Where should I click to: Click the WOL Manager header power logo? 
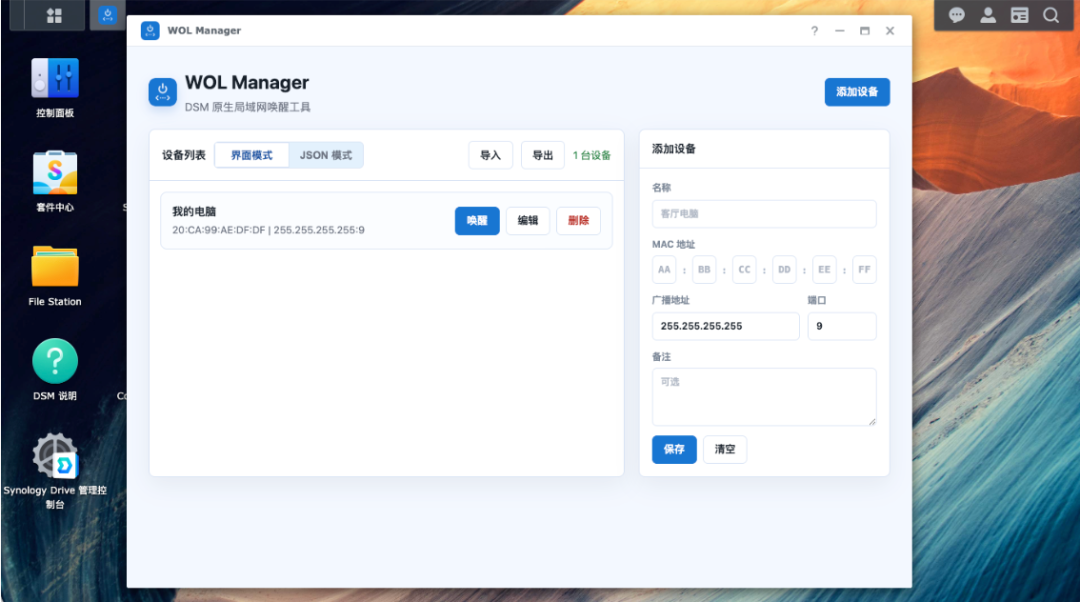pyautogui.click(x=163, y=92)
